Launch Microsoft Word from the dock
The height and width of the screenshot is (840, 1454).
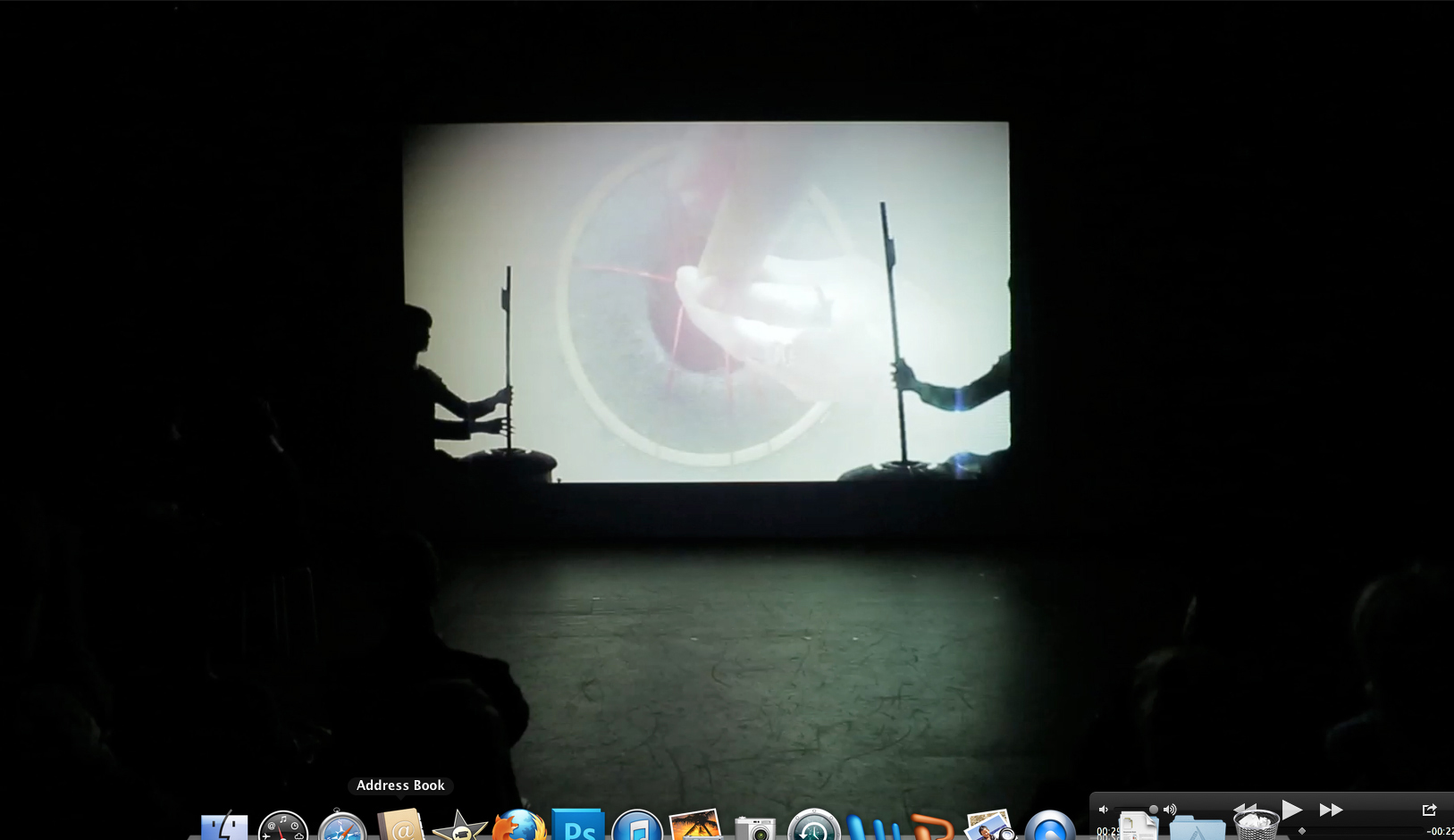[x=873, y=828]
